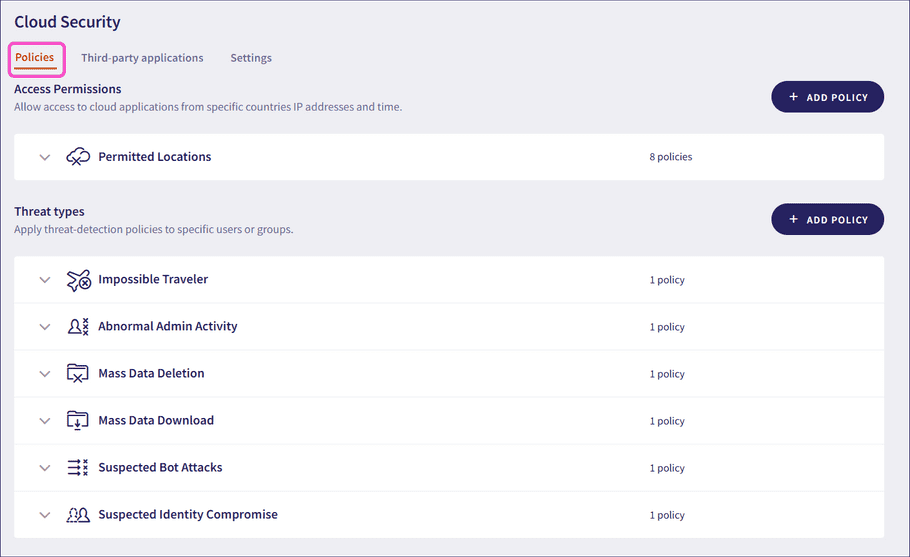Screen dimensions: 910x557
Task: Click the Mass Data Download label
Action: [x=156, y=420]
